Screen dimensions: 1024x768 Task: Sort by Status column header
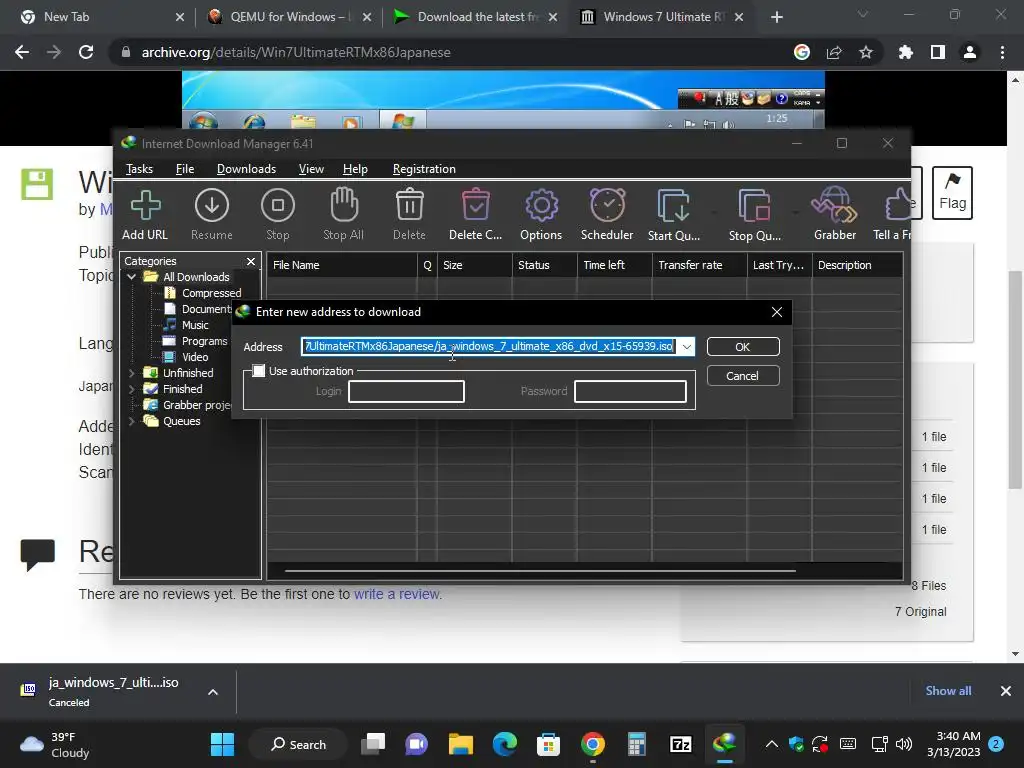[545, 265]
